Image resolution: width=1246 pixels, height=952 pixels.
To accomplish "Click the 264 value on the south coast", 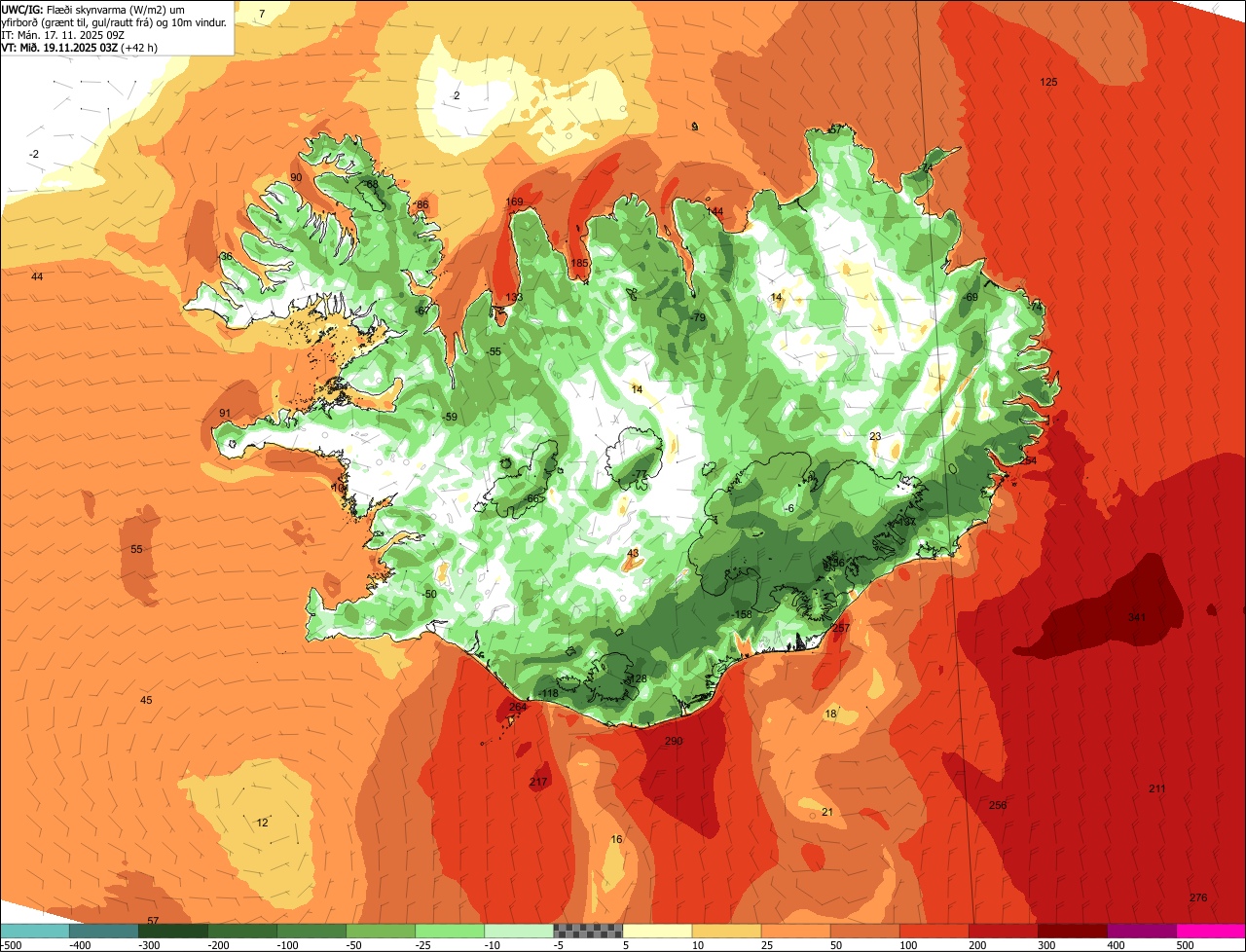I will 518,707.
